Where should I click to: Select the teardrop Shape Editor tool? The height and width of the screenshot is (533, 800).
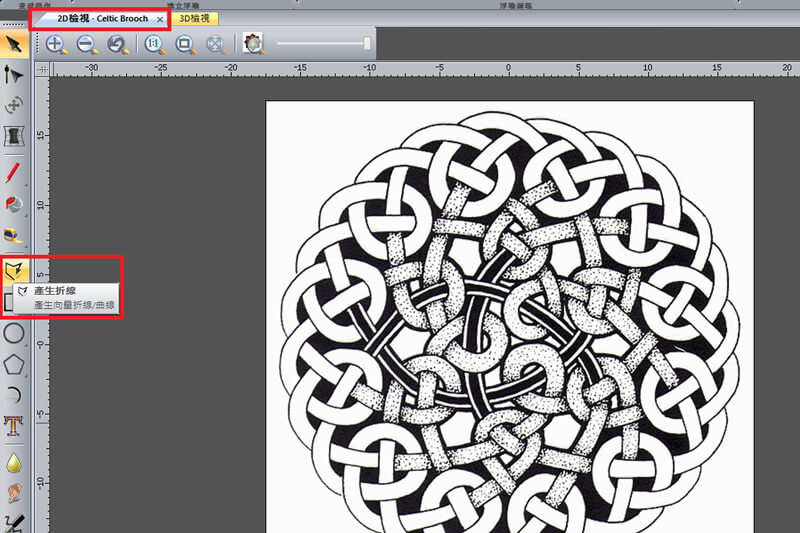coord(14,463)
